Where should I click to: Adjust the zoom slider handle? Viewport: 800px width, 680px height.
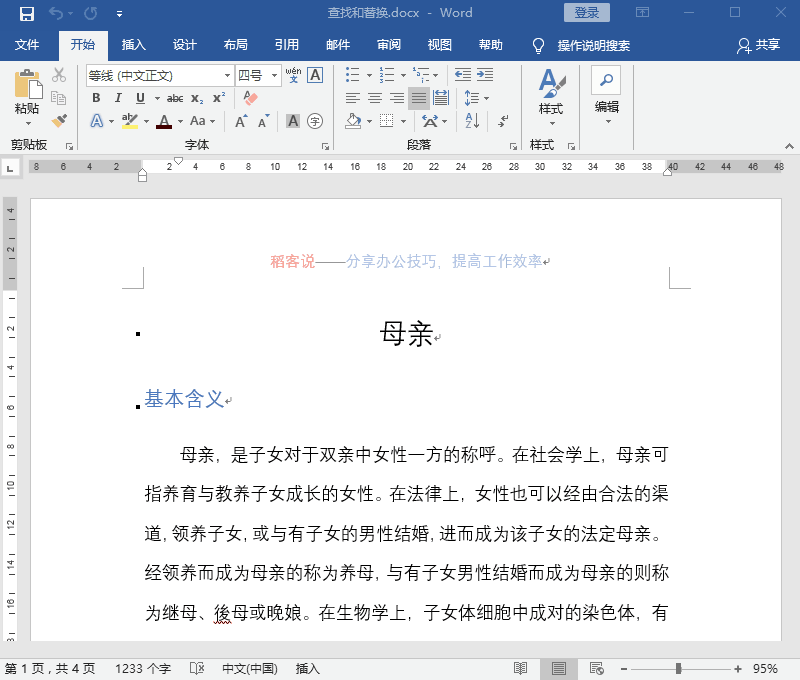[678, 669]
